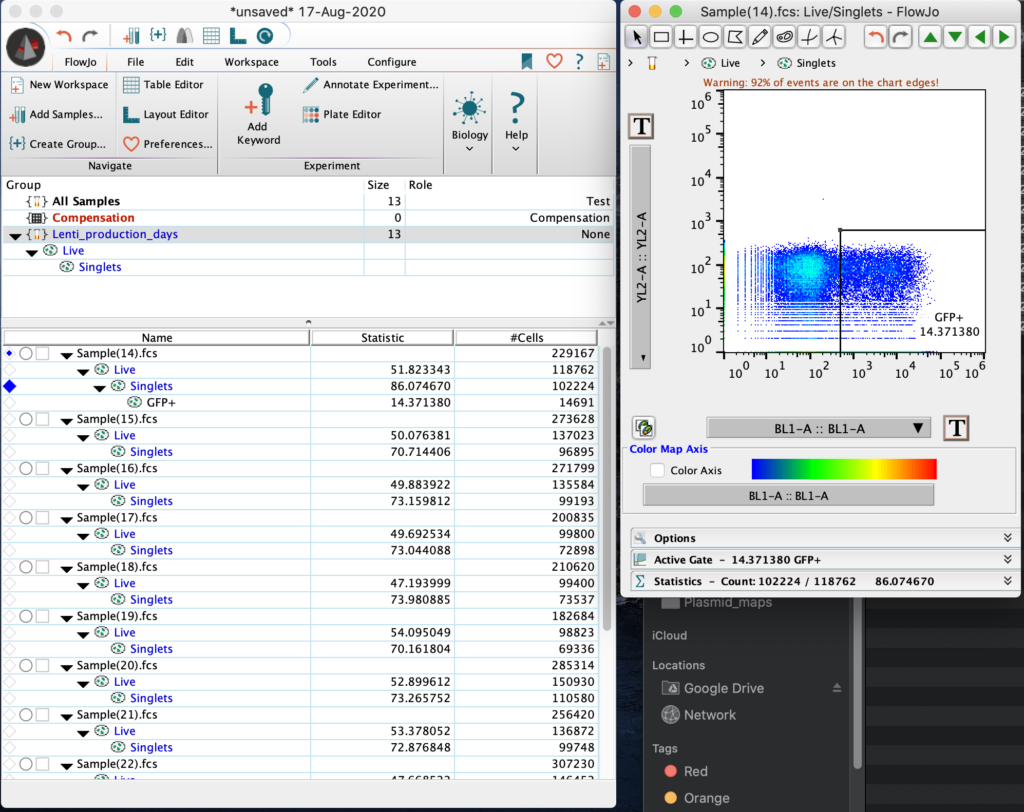Screen dimensions: 1024x812
Task: Collapse the Sample(14).fcs tree row
Action: (x=67, y=355)
